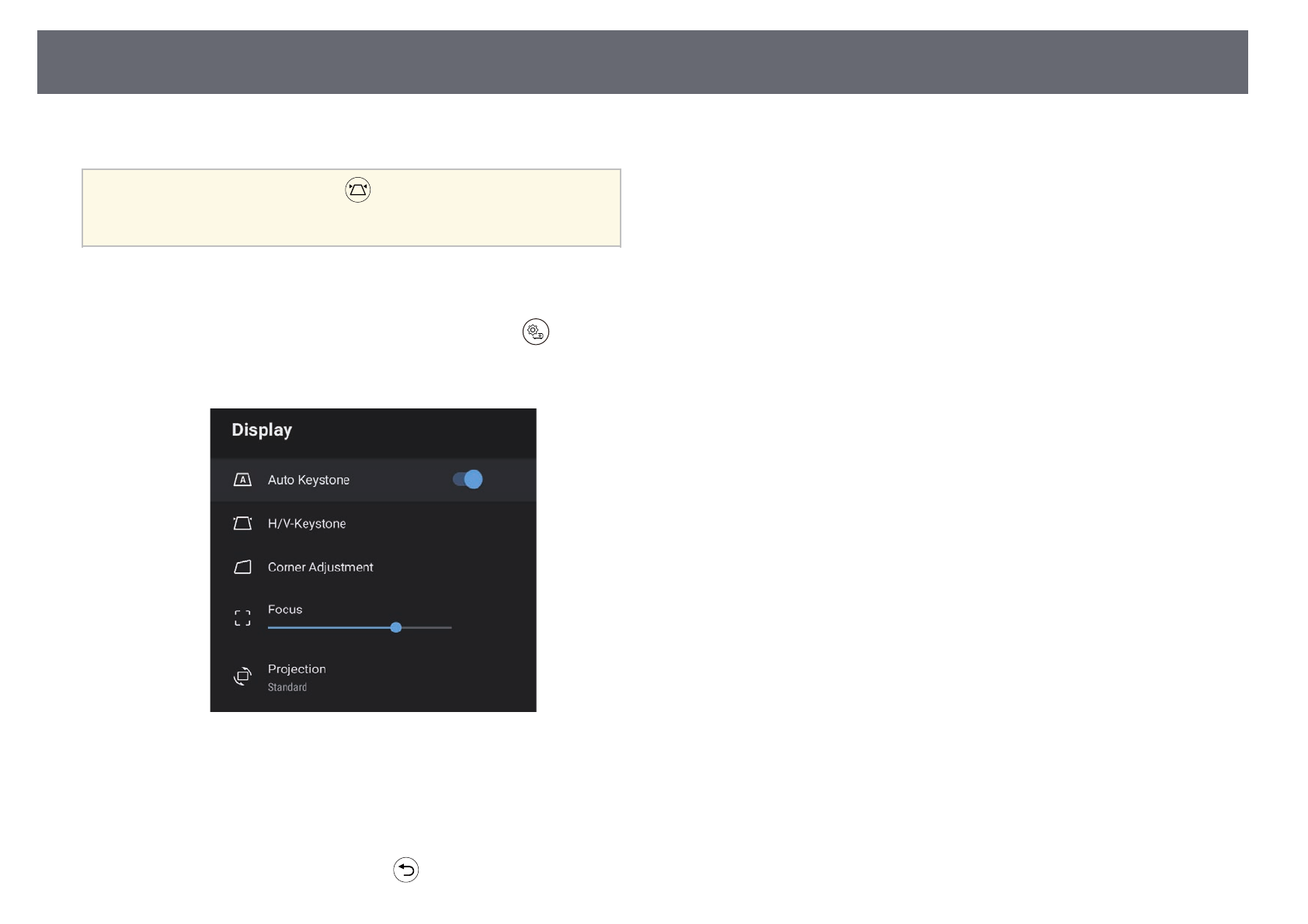1308x924 pixels.
Task: Open the H/V-Keystone menu item
Action: [307, 523]
